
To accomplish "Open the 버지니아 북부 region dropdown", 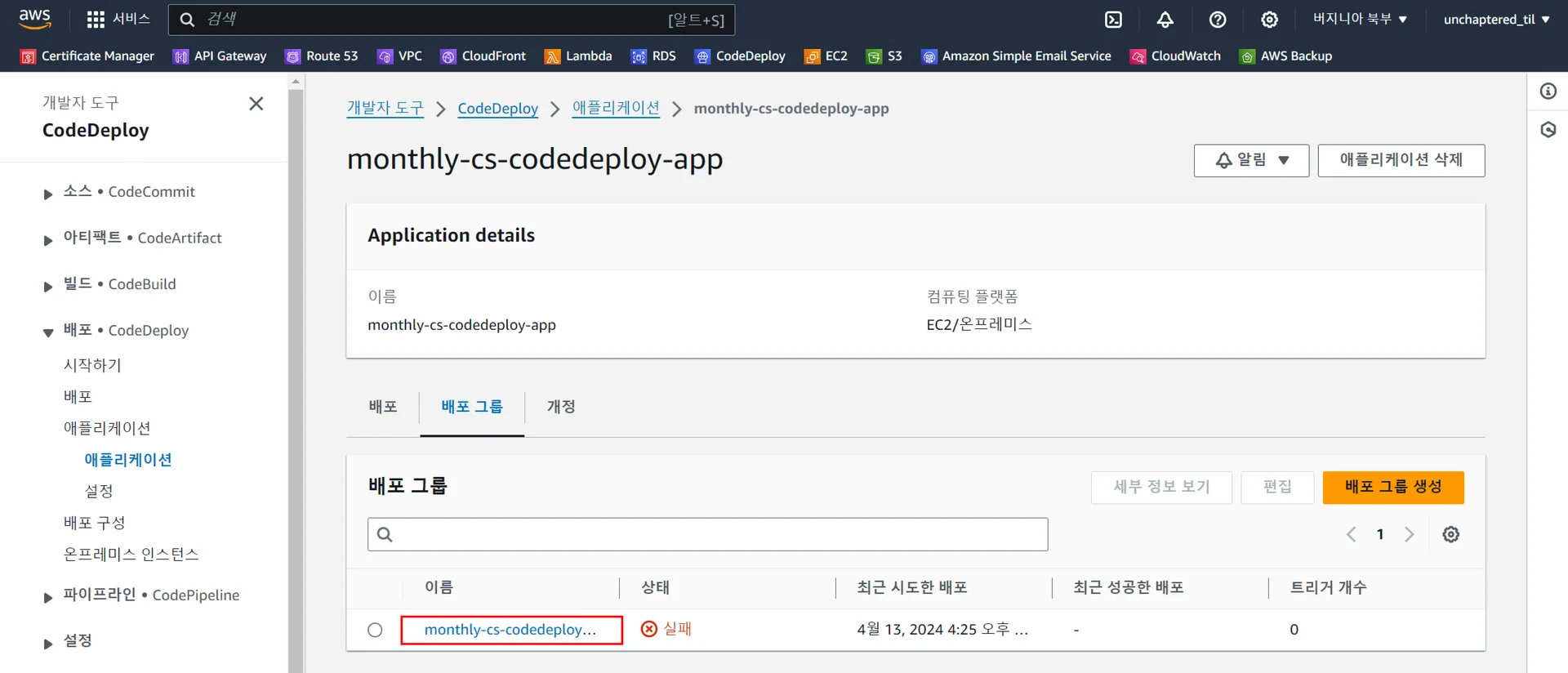I will click(x=1360, y=19).
